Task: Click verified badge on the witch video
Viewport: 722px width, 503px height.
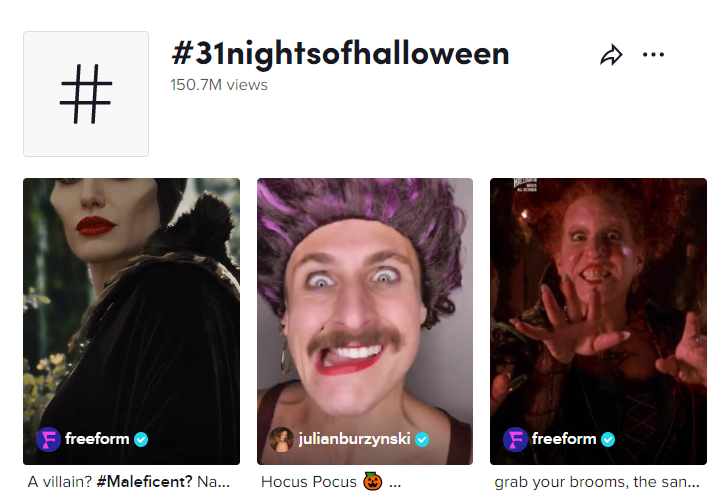Action: pos(608,439)
